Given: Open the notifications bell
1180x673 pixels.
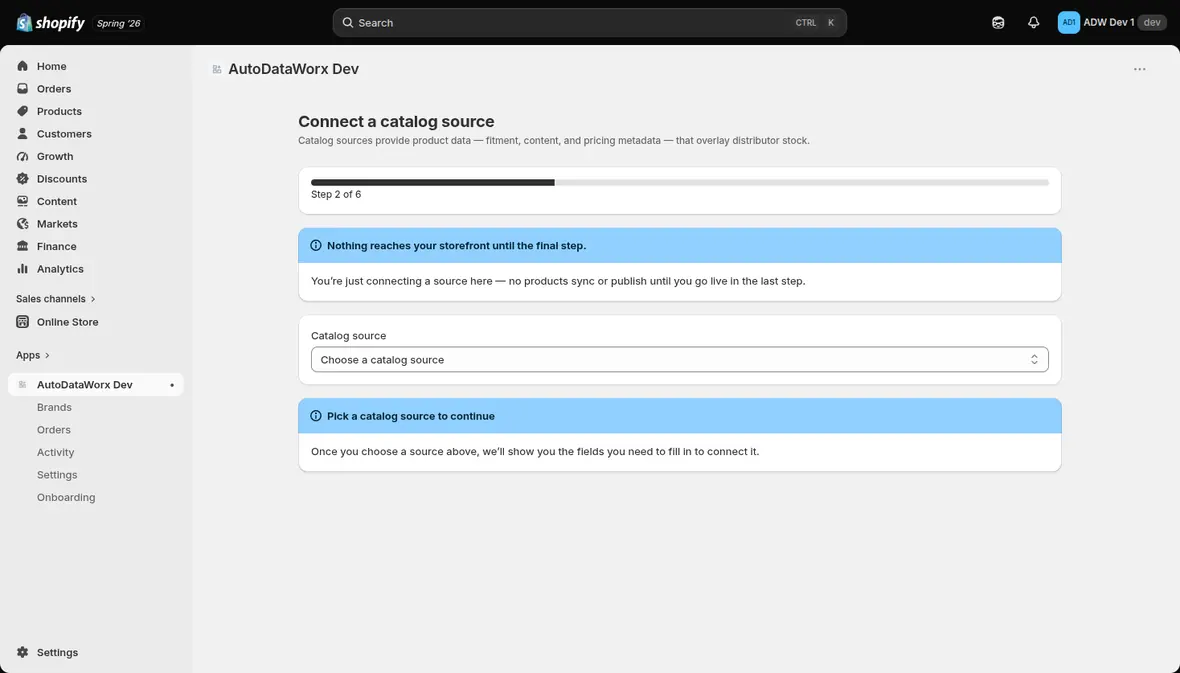Looking at the screenshot, I should pos(1033,23).
